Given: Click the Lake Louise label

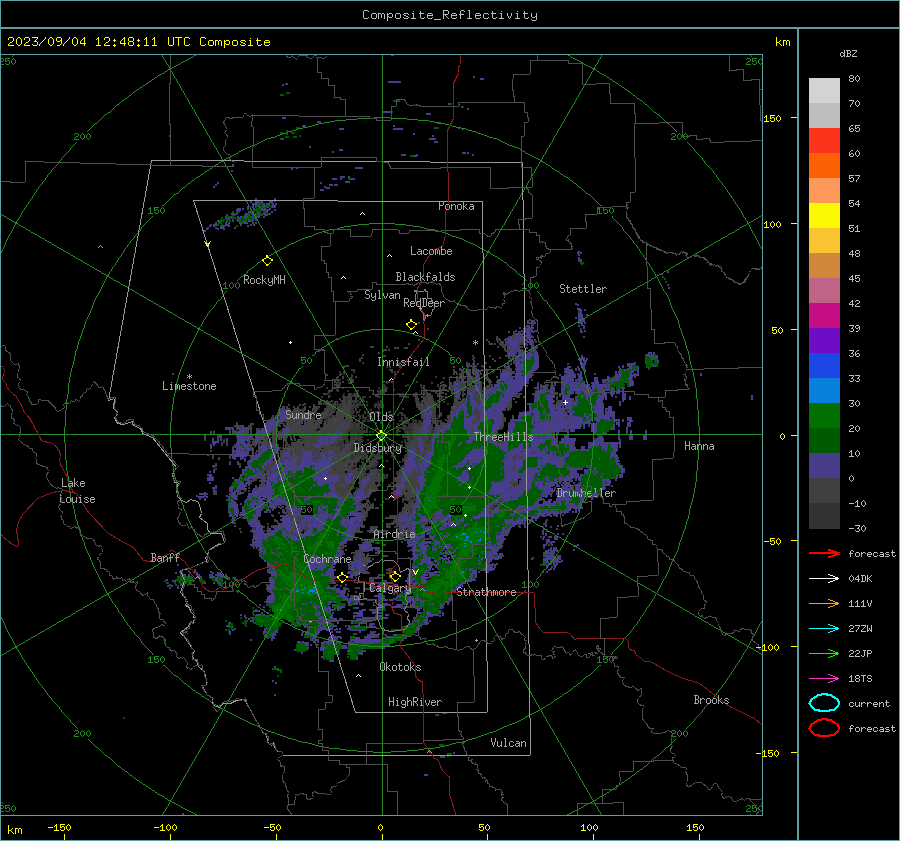Looking at the screenshot, I should [78, 491].
